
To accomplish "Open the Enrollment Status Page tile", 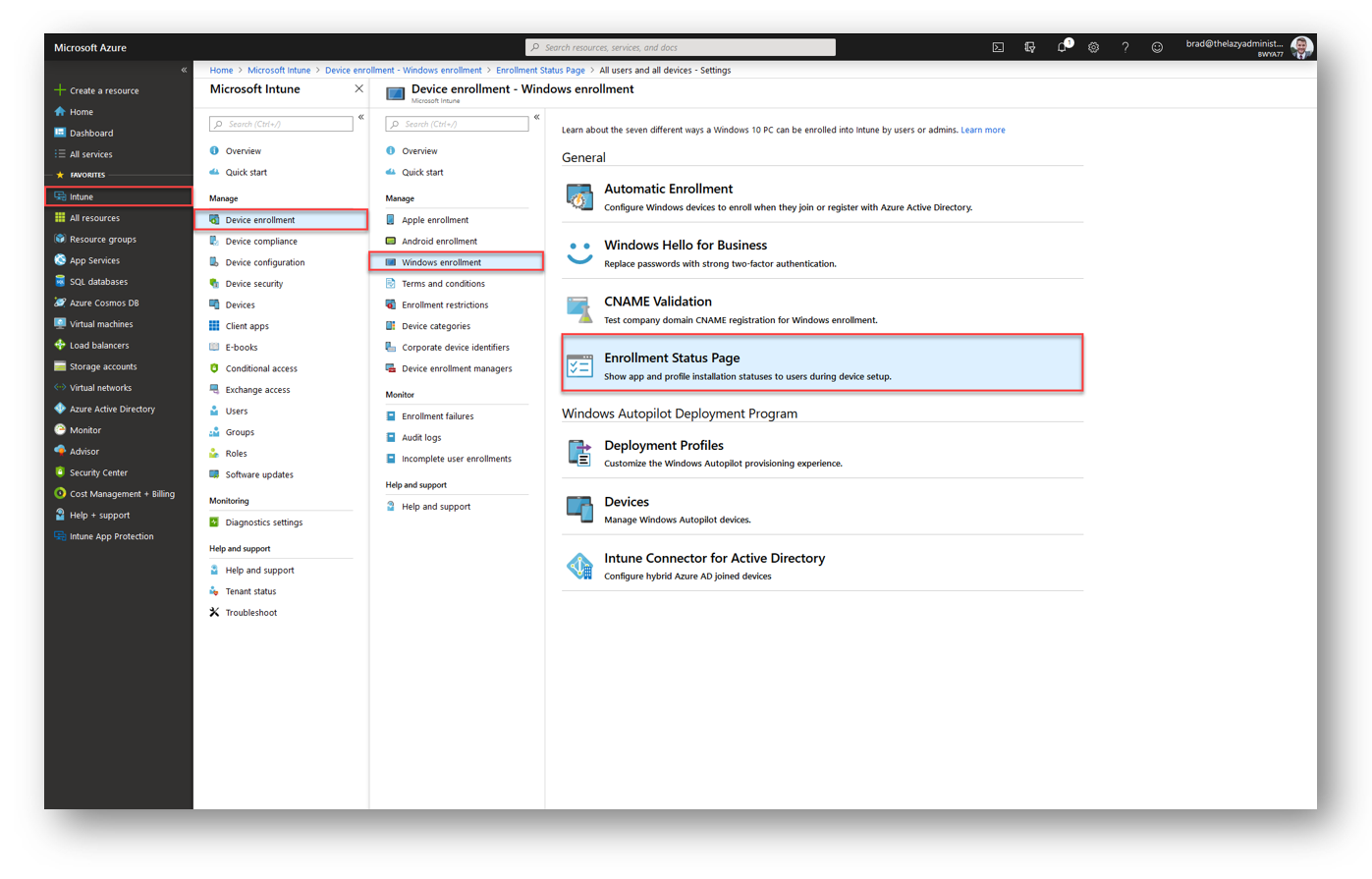I will [822, 363].
